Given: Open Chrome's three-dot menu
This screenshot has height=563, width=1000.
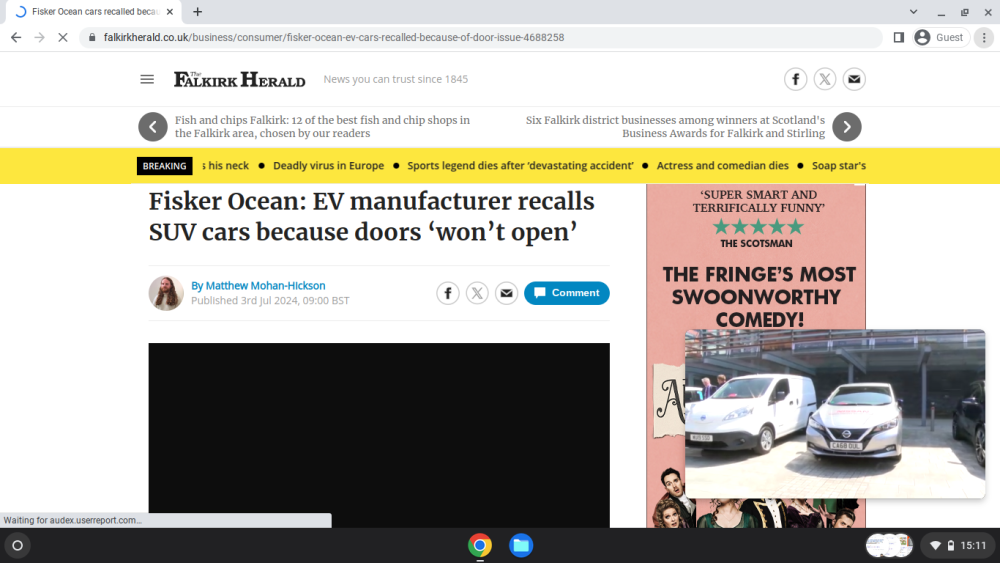Looking at the screenshot, I should point(984,38).
